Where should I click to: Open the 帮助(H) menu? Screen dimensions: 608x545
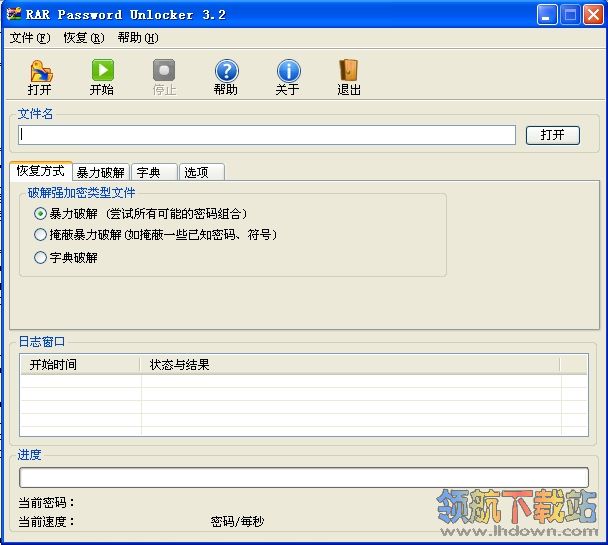(138, 38)
